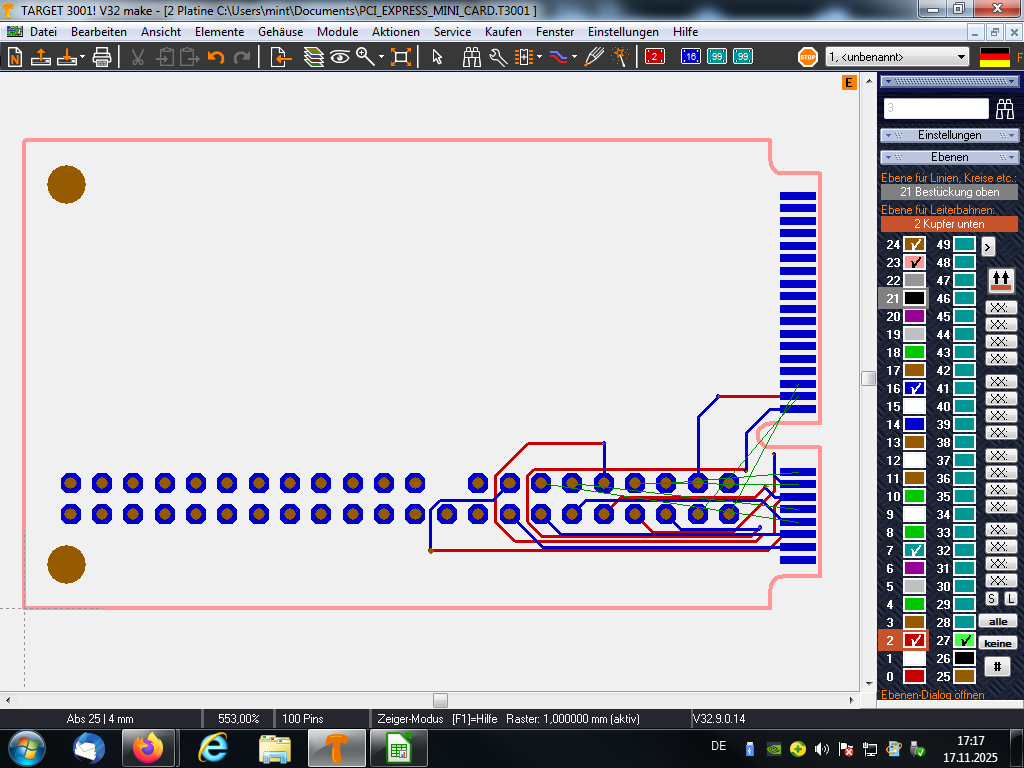
Task: Select the arrow pointer mode tool
Action: tap(437, 57)
